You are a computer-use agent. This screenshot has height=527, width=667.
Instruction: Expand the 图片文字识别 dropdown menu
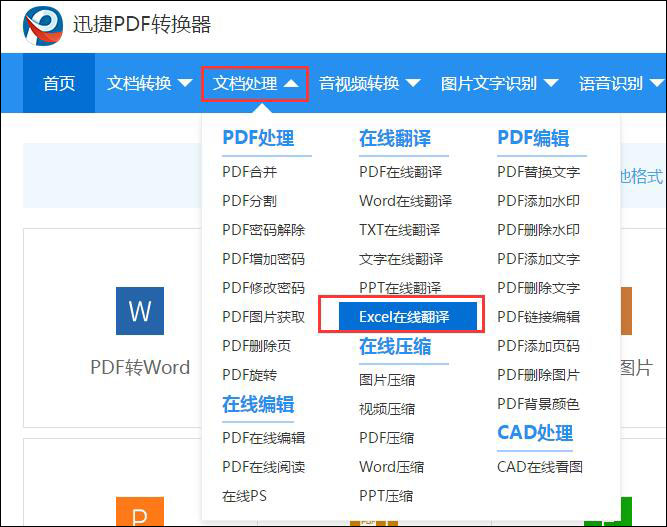click(499, 83)
